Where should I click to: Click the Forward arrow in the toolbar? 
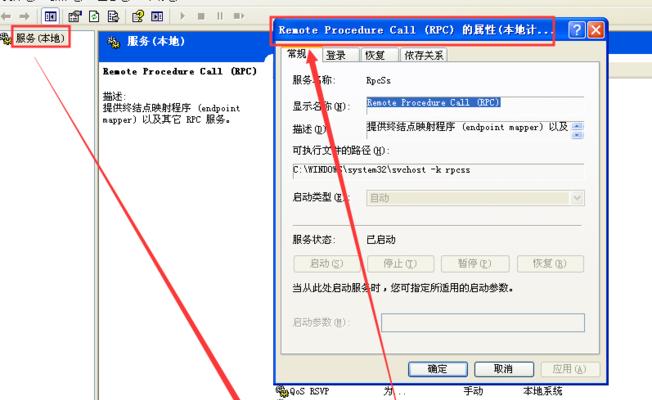click(25, 16)
